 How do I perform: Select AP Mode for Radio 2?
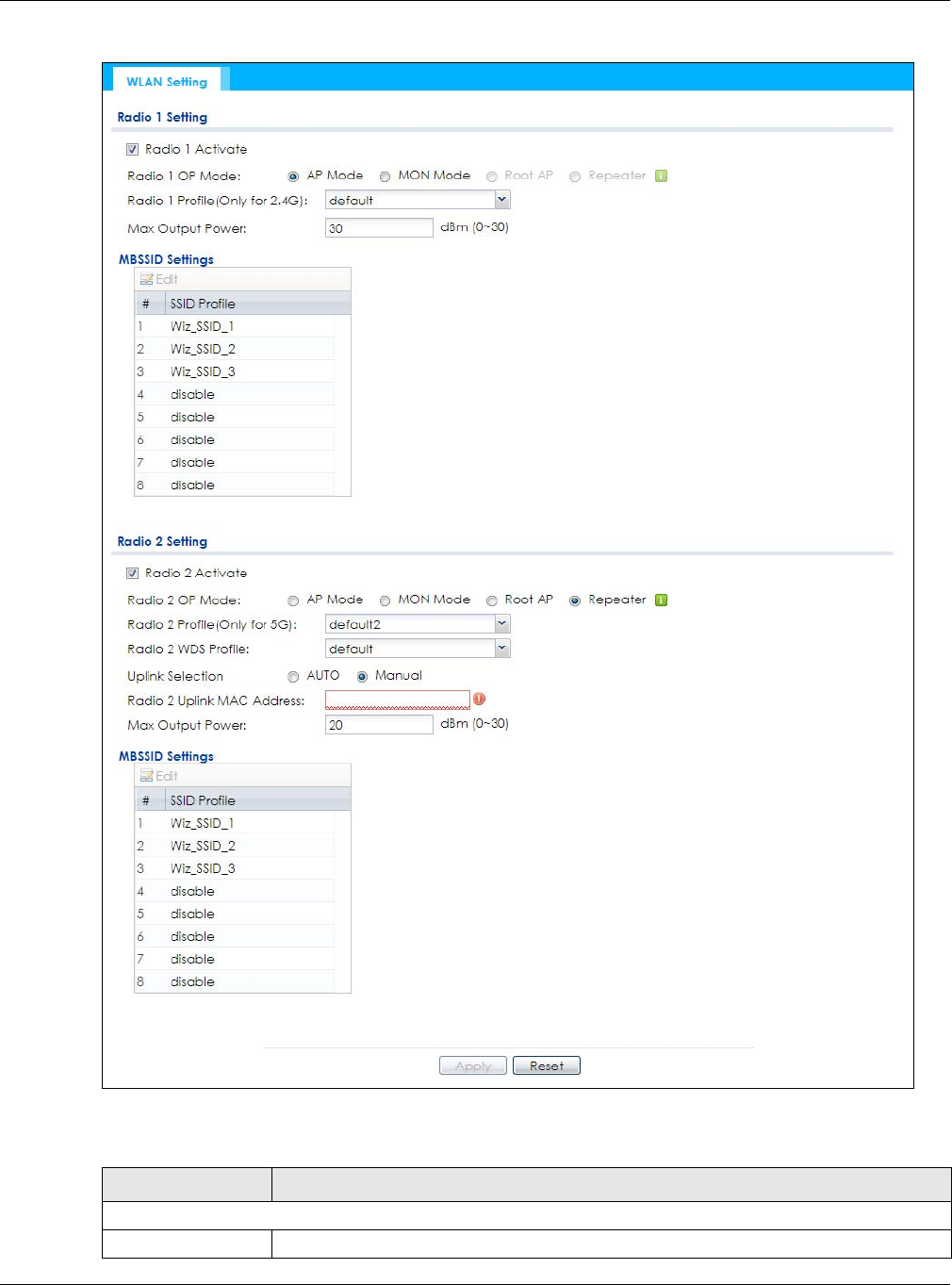point(293,601)
